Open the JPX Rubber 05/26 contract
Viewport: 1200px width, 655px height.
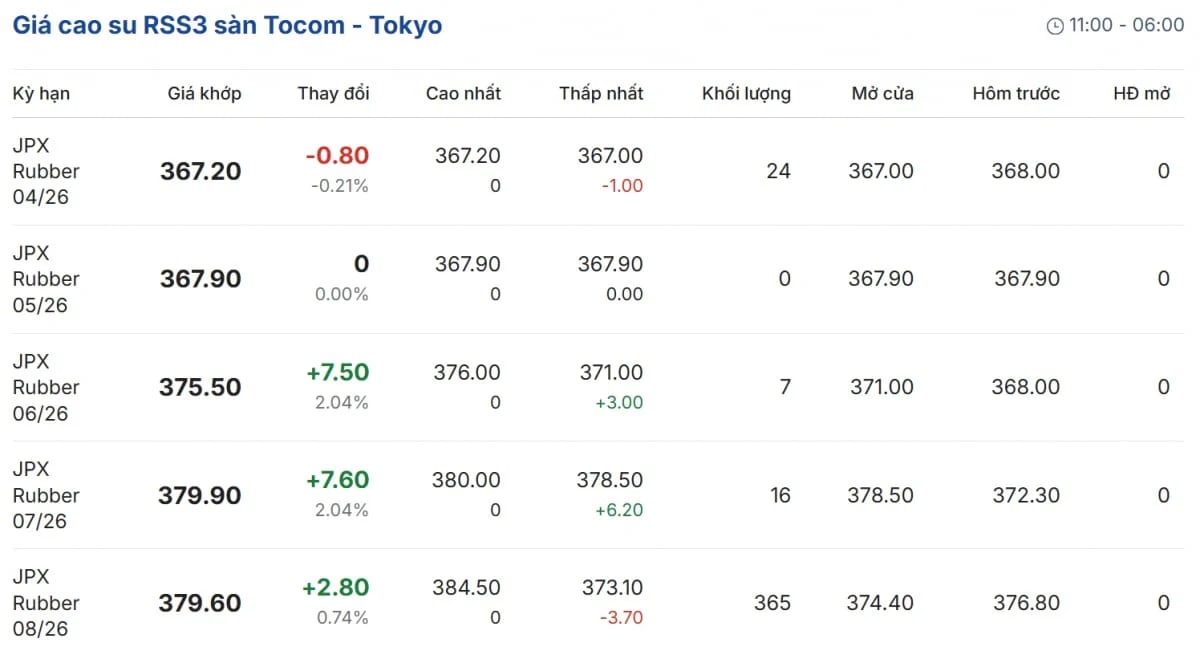46,279
